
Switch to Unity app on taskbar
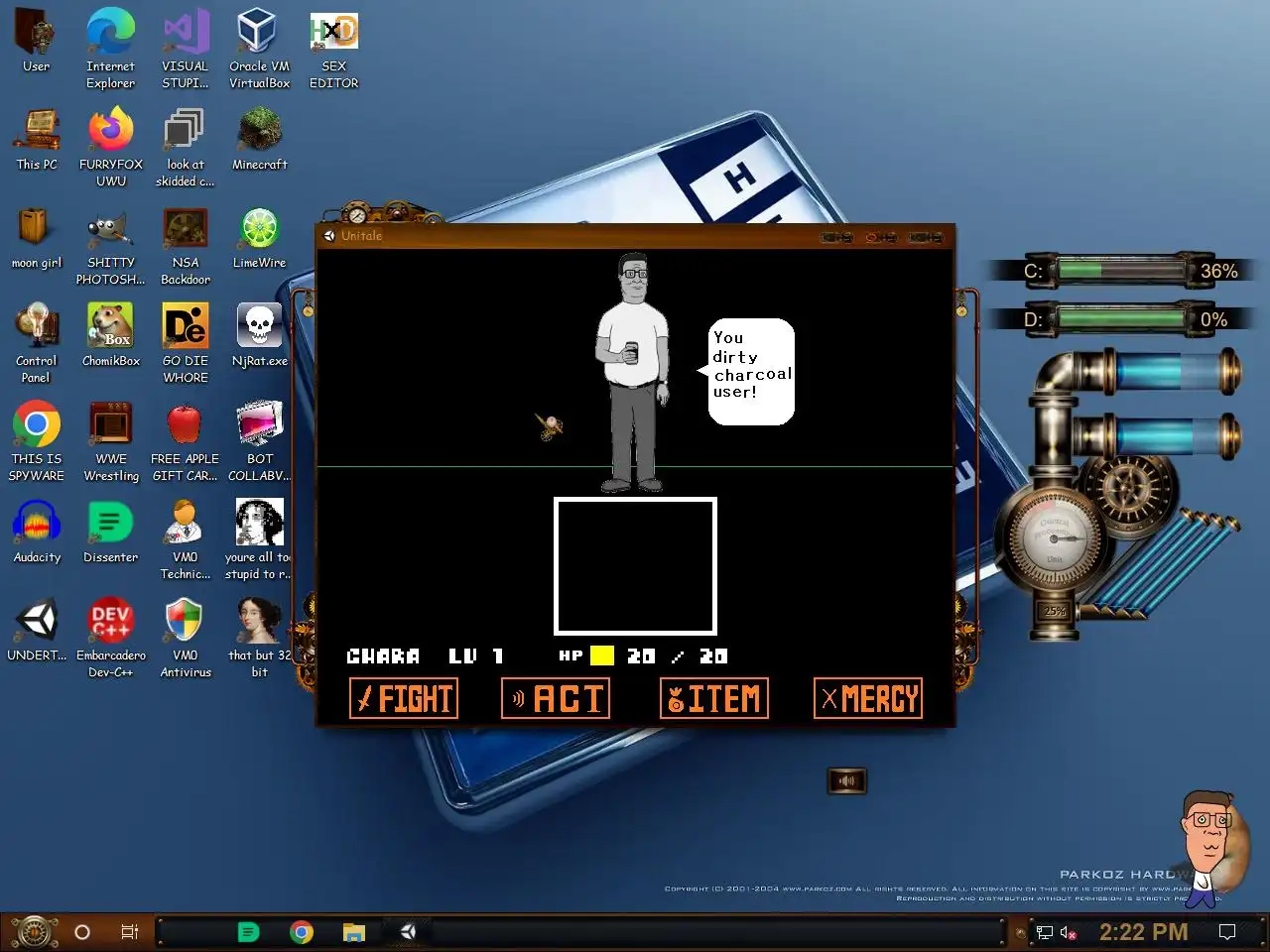pos(408,932)
